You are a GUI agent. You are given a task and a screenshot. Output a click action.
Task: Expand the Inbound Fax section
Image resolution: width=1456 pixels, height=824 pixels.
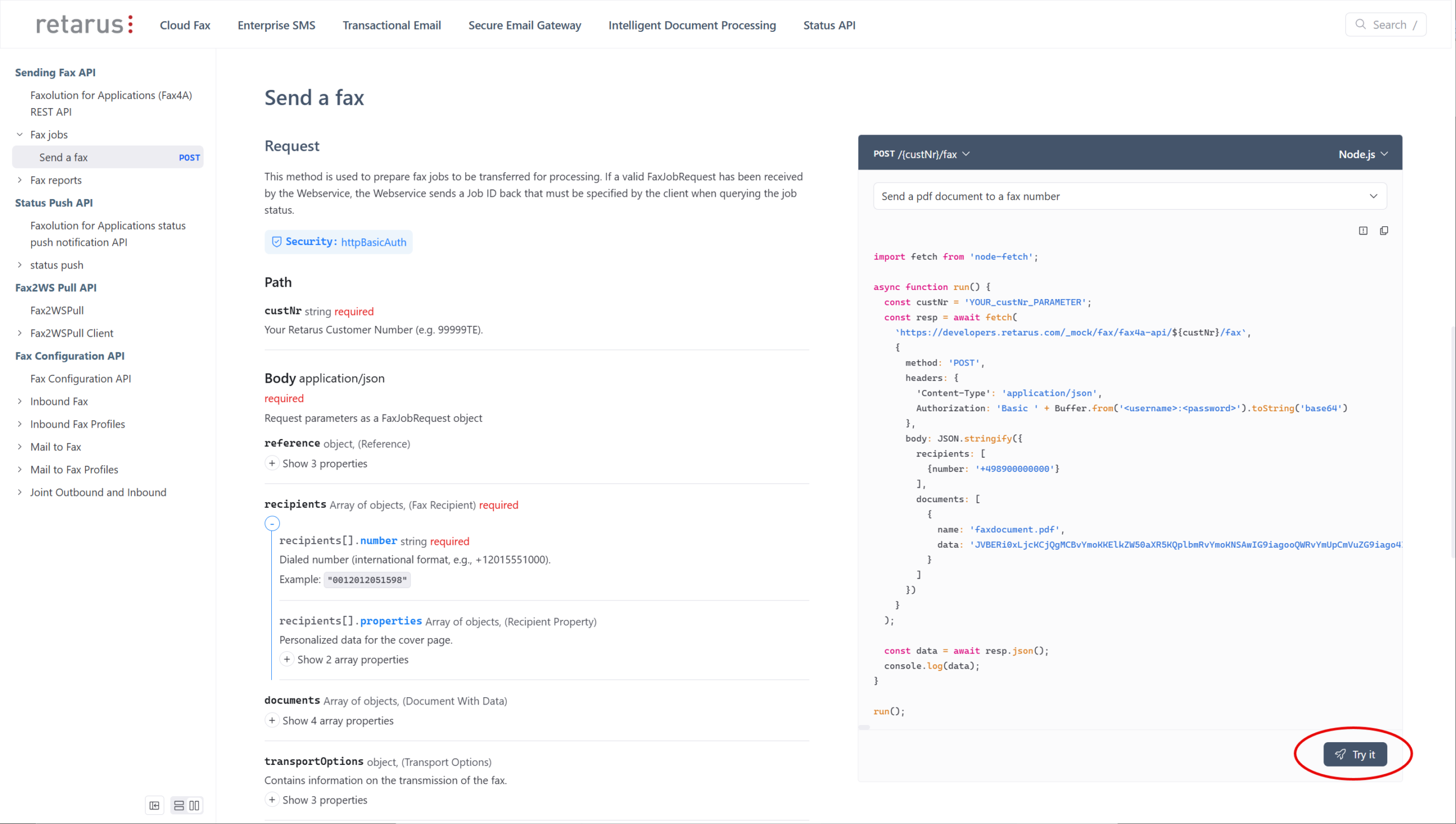(20, 401)
